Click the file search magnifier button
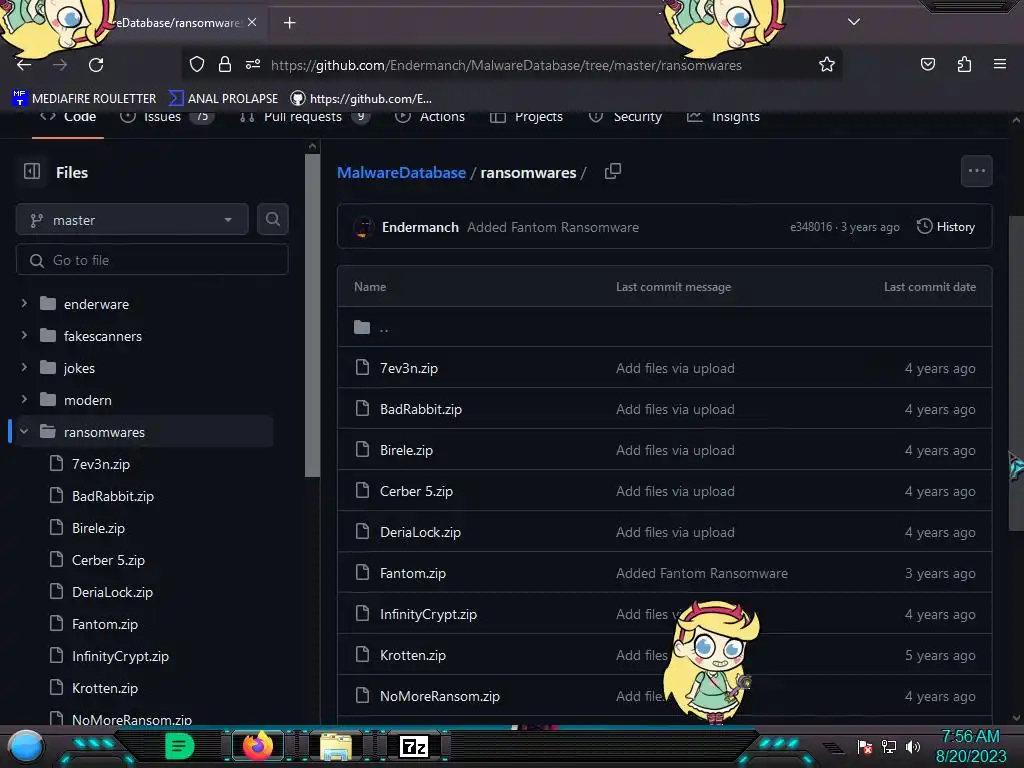Image resolution: width=1024 pixels, height=768 pixels. coord(272,219)
